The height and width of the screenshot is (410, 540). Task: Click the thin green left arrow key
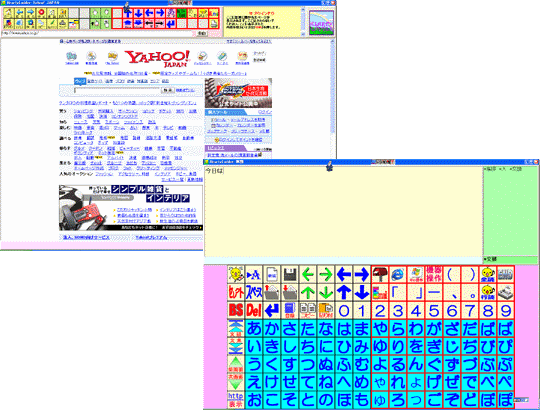(x=308, y=274)
